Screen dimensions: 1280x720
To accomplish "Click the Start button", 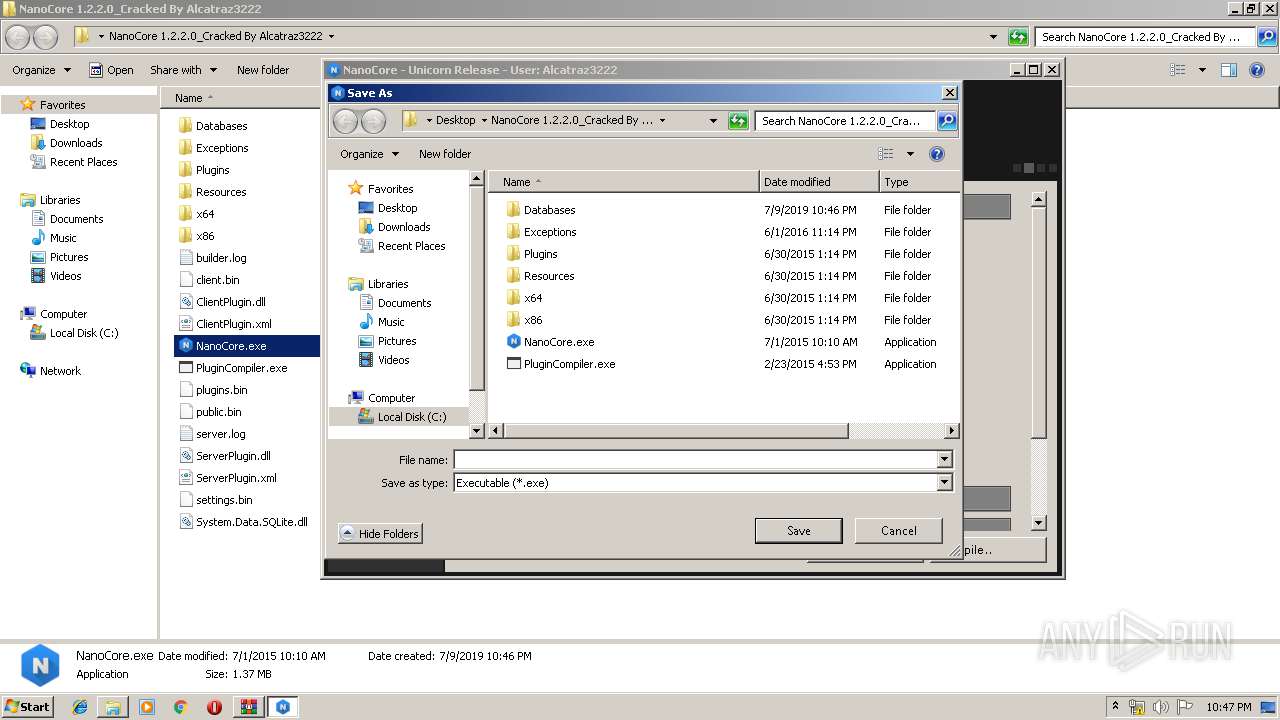I will 27,707.
